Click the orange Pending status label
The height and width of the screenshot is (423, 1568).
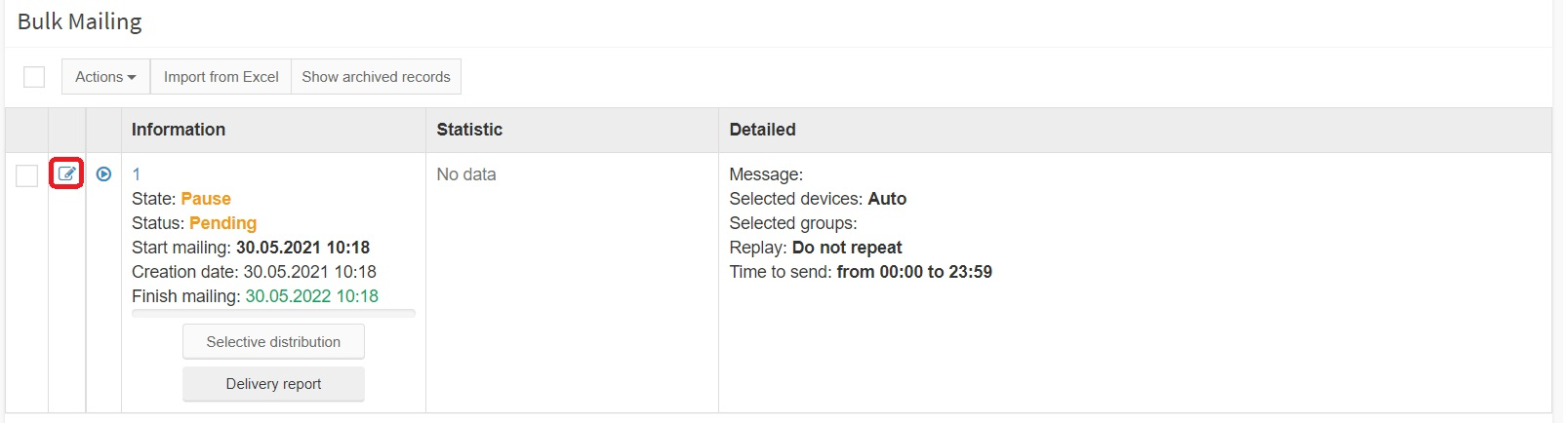point(222,223)
